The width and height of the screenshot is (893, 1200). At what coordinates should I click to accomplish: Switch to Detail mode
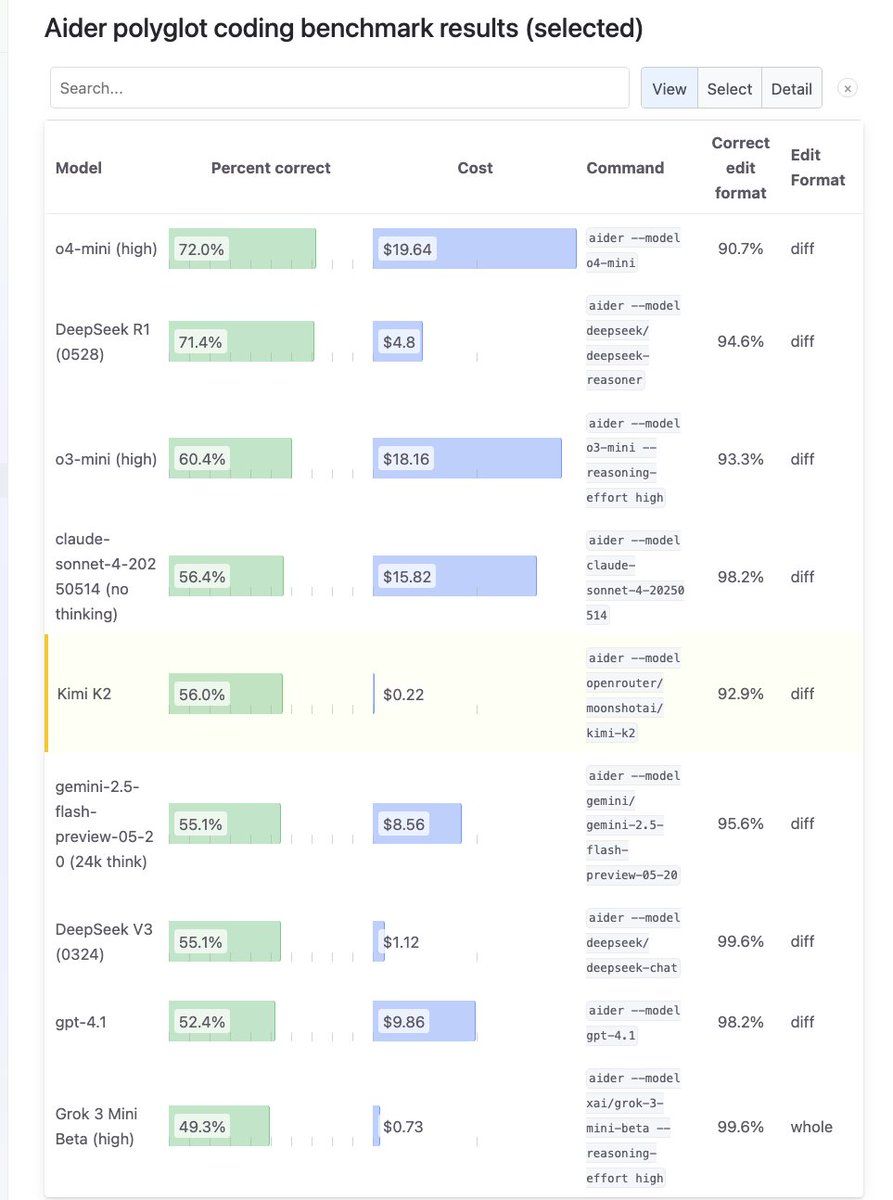click(x=791, y=88)
